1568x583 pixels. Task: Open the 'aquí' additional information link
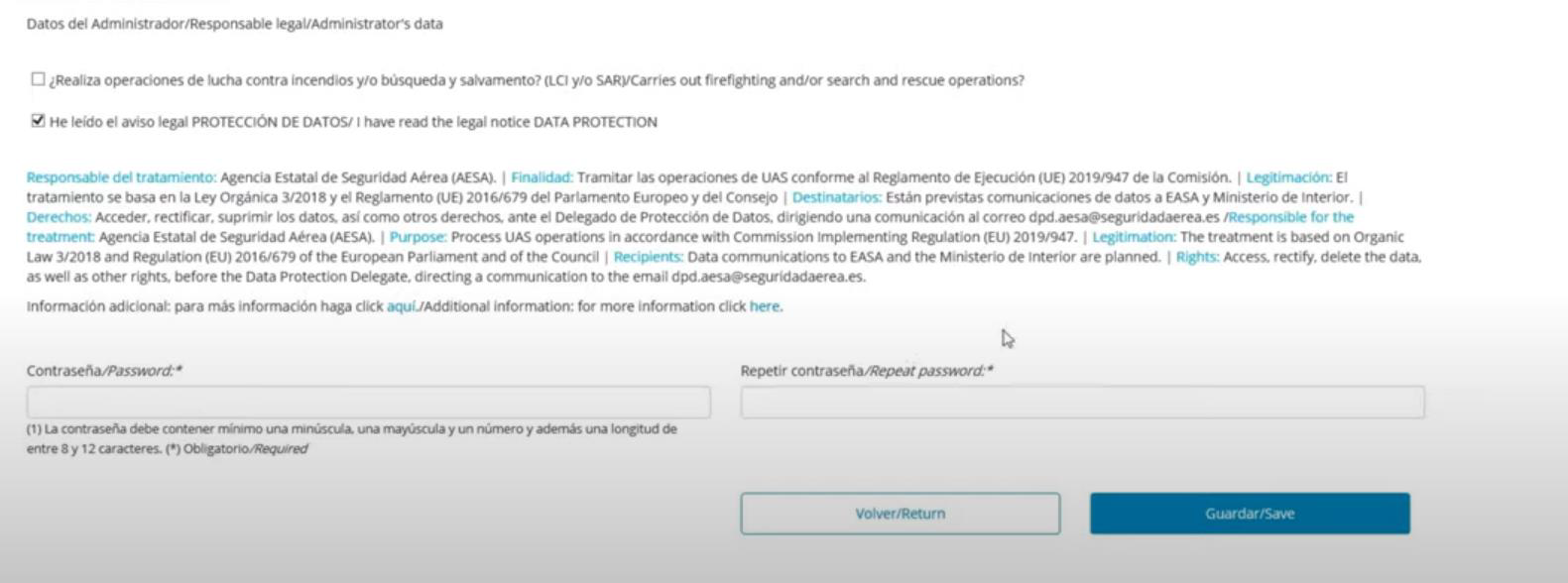point(402,306)
